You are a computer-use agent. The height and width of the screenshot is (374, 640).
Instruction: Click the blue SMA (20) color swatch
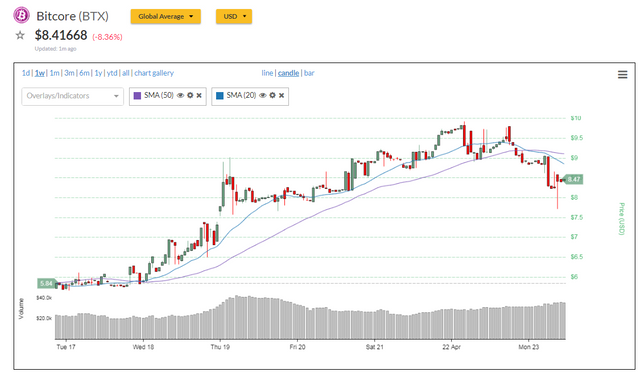(x=220, y=96)
